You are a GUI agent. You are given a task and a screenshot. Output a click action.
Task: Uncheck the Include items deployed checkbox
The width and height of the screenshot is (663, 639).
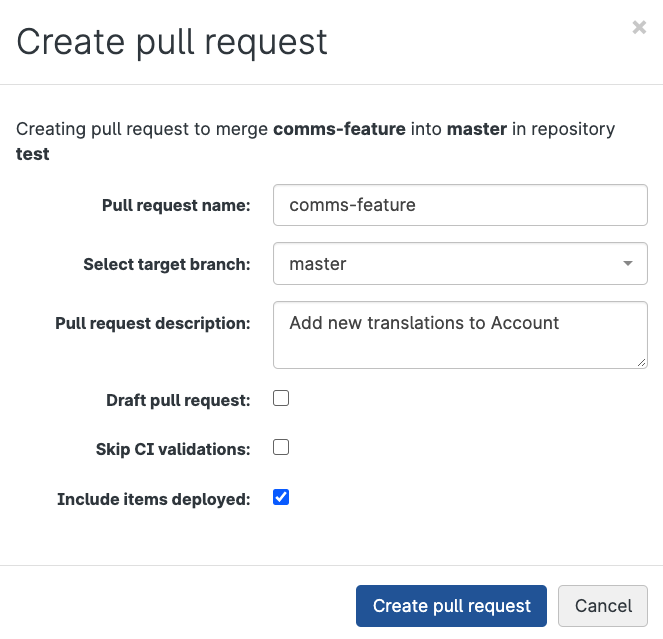click(281, 497)
